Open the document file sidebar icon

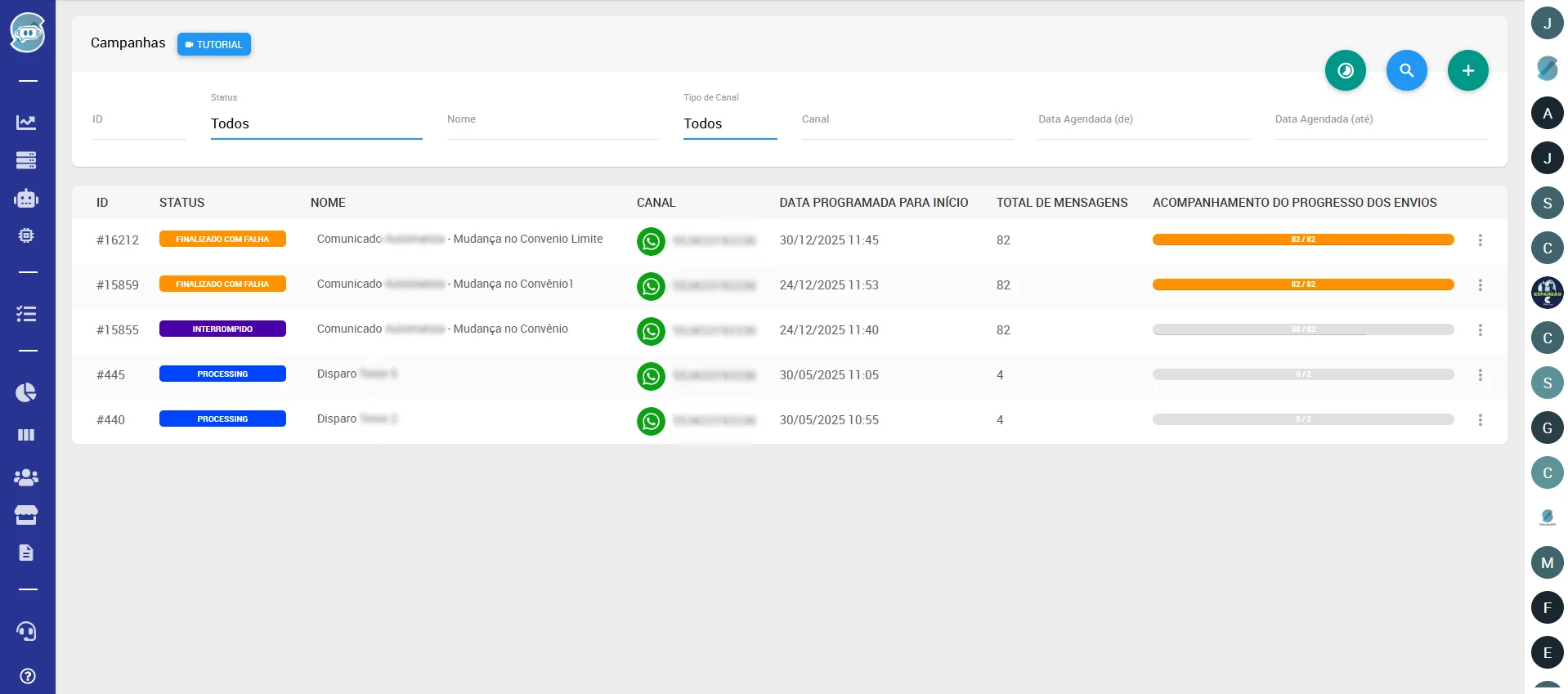tap(26, 553)
